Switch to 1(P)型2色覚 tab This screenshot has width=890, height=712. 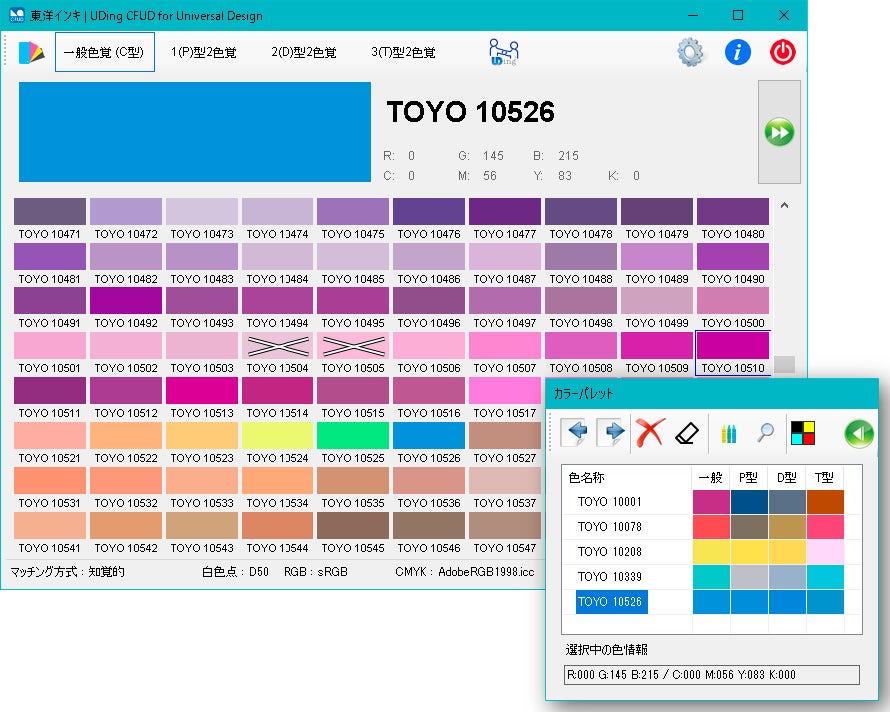(x=204, y=53)
